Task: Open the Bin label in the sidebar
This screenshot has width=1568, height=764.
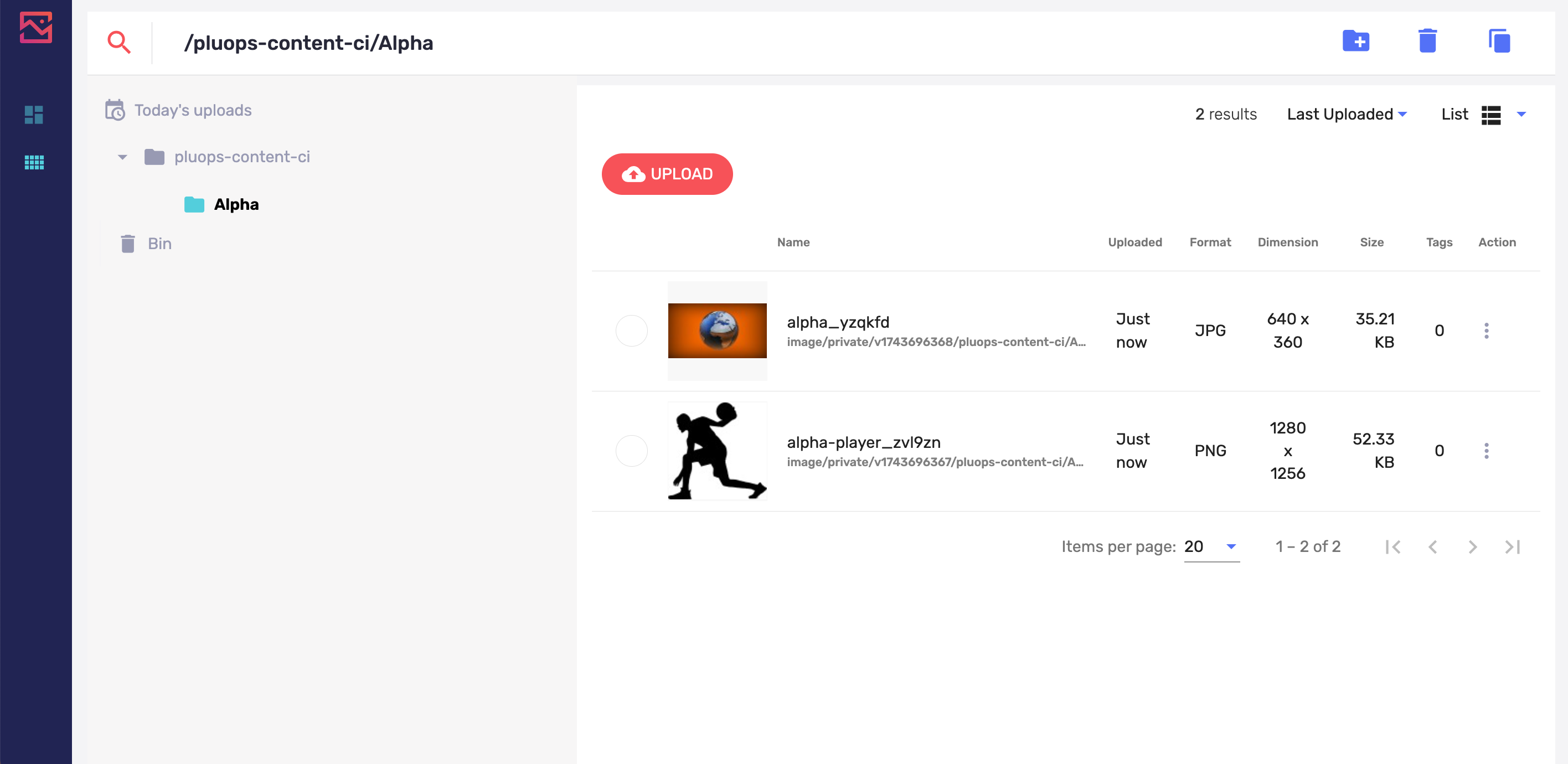Action: pos(159,244)
